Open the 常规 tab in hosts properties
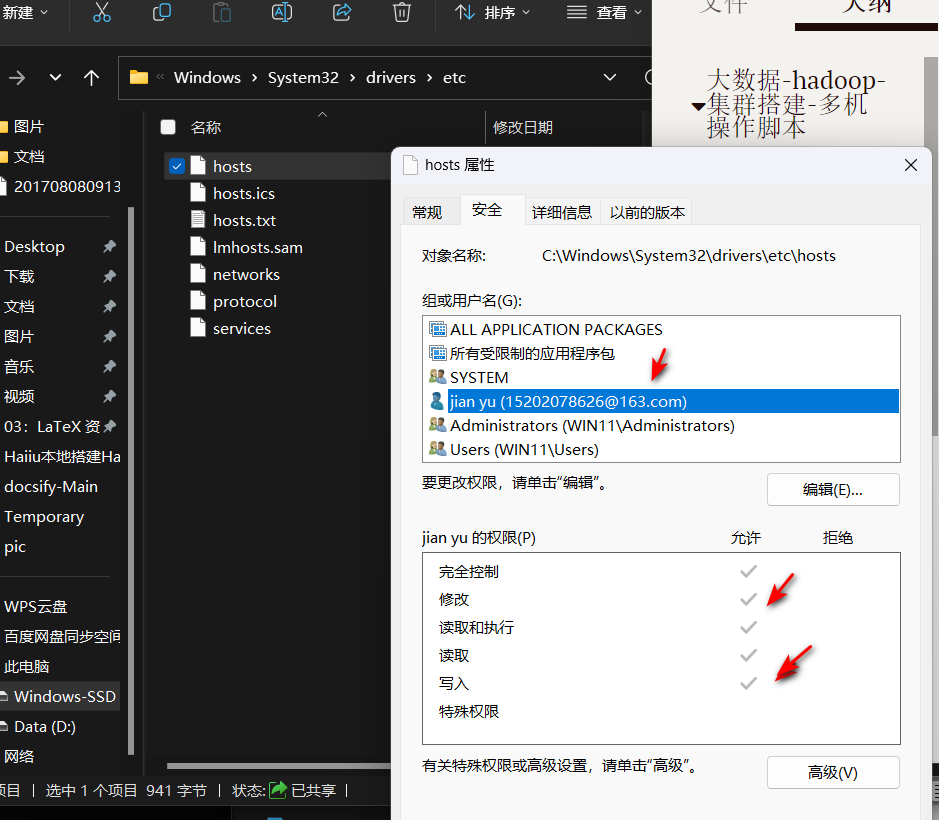Viewport: 939px width, 820px height. point(427,212)
